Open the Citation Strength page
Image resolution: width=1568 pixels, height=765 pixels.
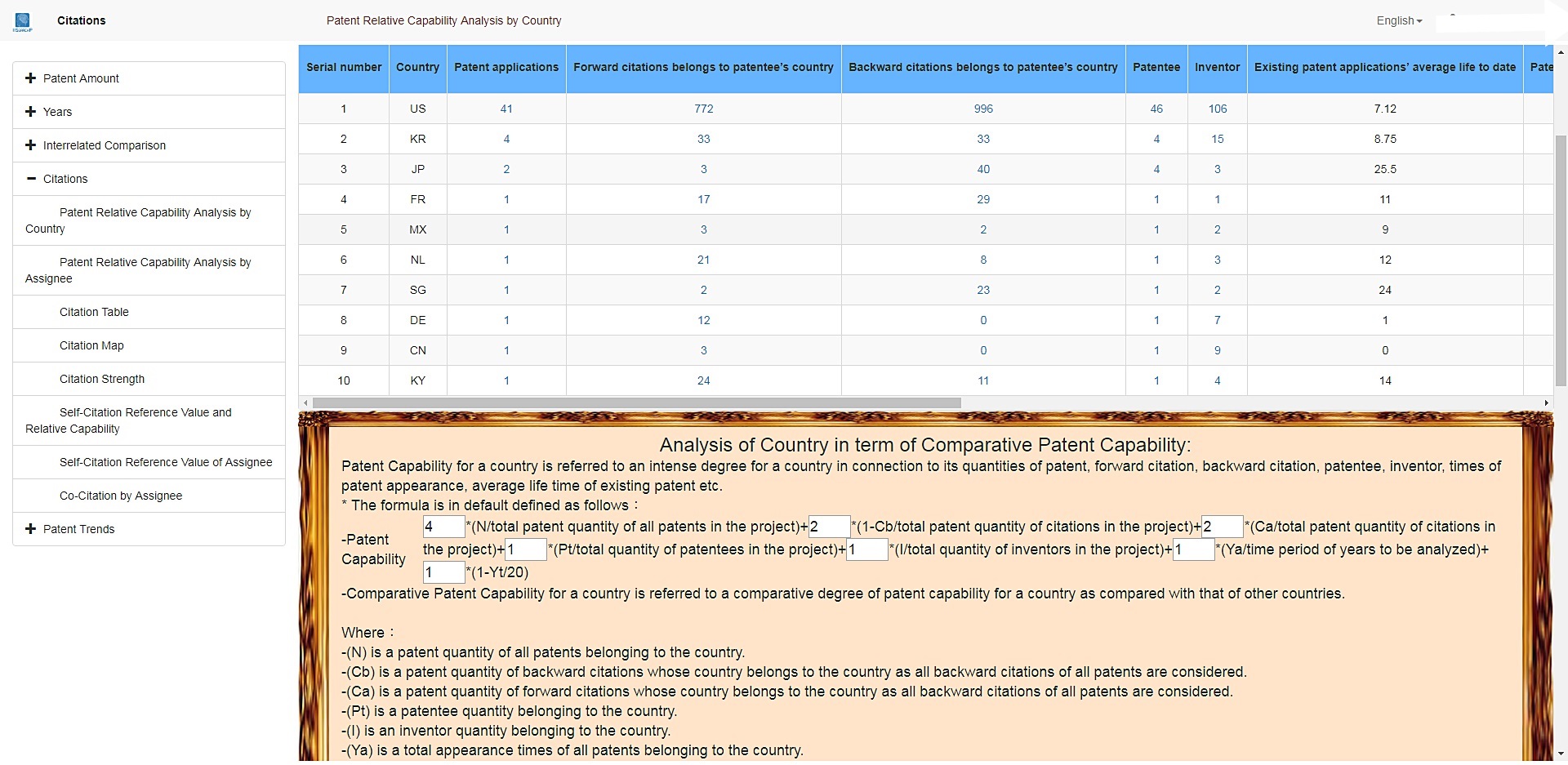(x=149, y=379)
